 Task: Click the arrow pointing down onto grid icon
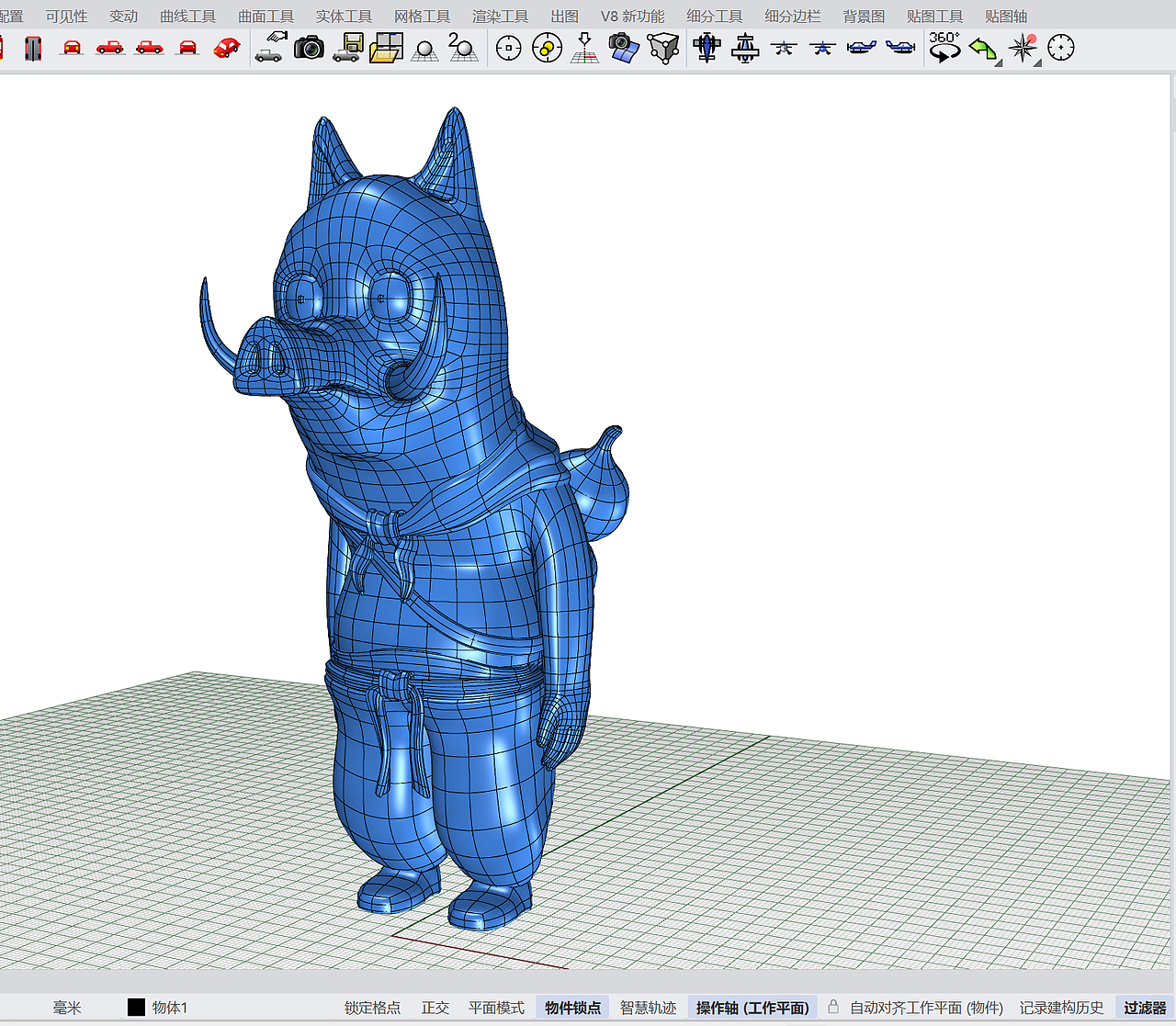[584, 48]
